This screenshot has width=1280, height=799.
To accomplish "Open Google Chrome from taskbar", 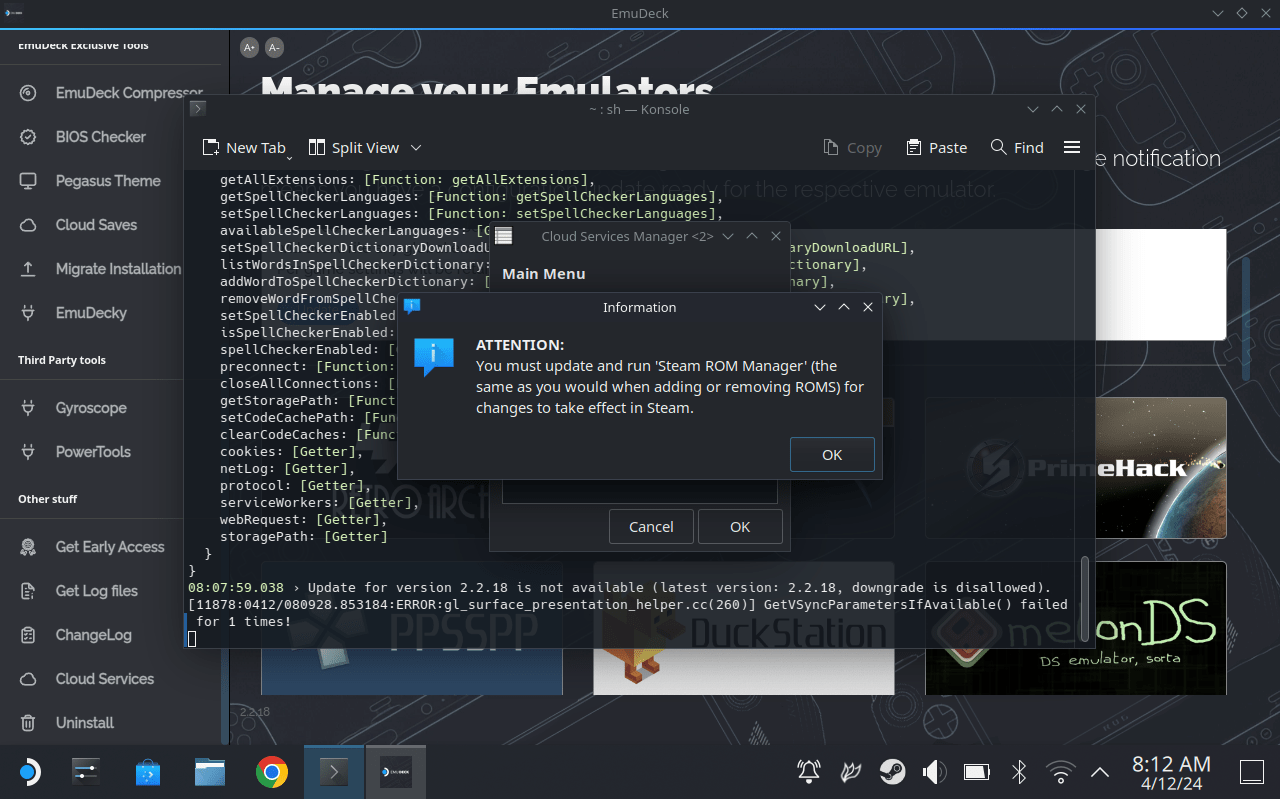I will [x=272, y=771].
